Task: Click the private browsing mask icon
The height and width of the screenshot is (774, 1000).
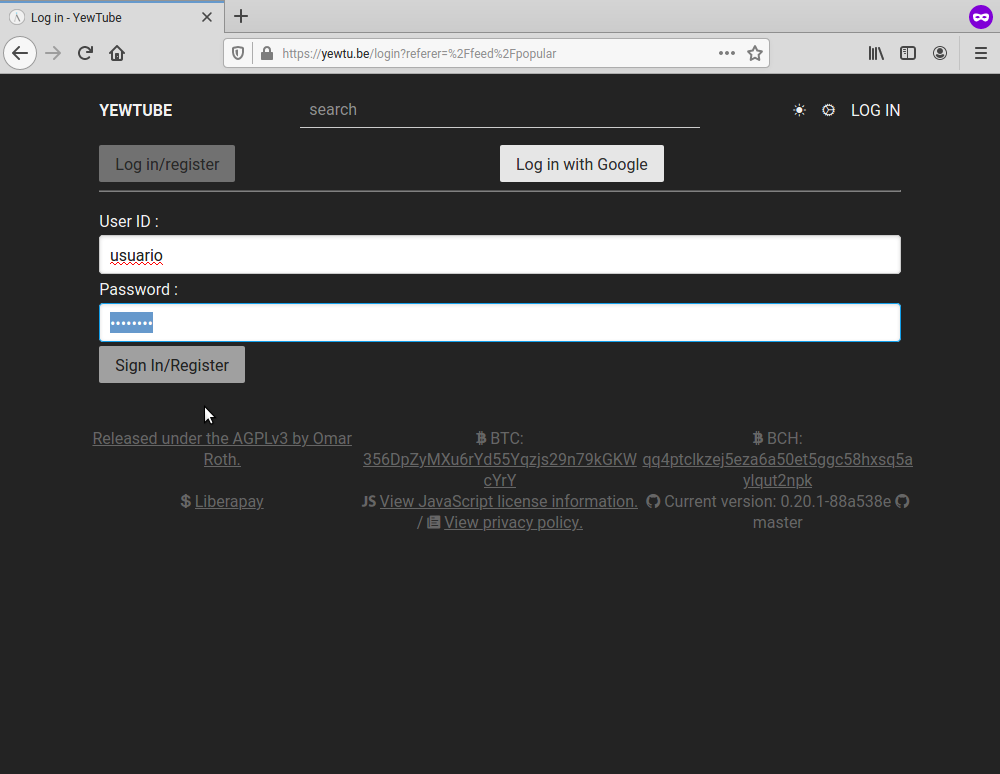Action: 981,17
